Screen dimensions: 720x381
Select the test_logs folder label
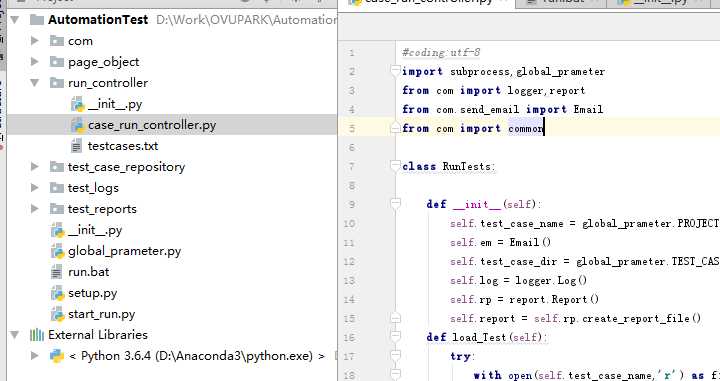coord(93,188)
